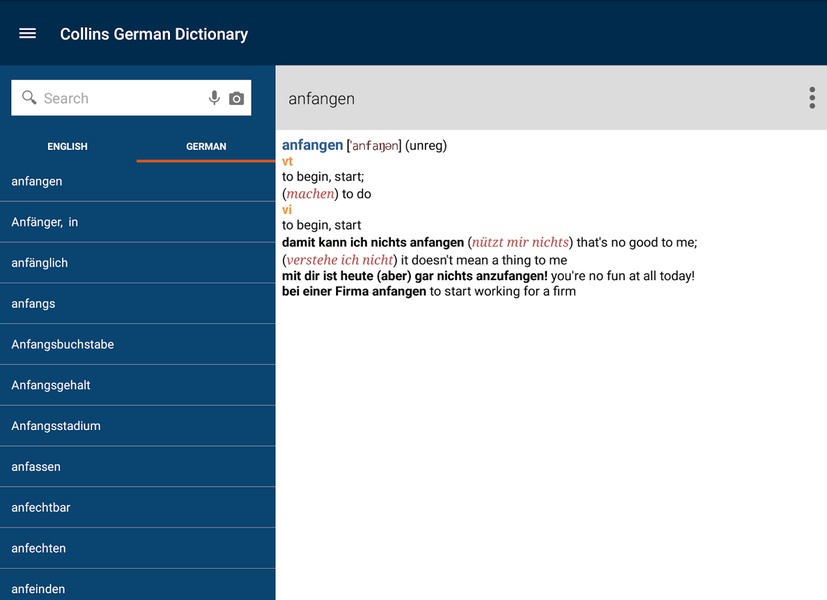Click the Collins German Dictionary title
This screenshot has height=600, width=827.
[154, 34]
